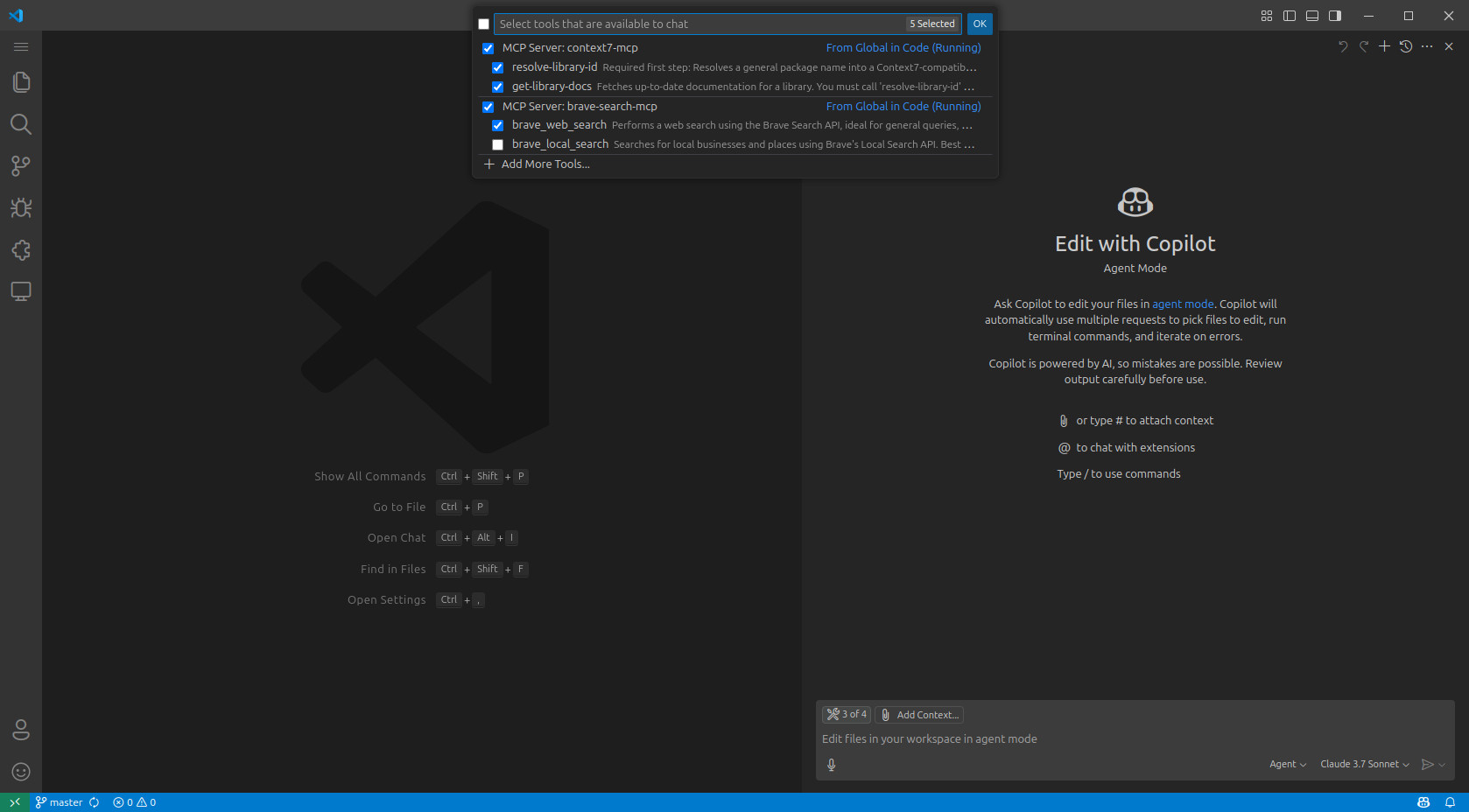Click the Customize Layout icon
The height and width of the screenshot is (812, 1469).
[1267, 16]
